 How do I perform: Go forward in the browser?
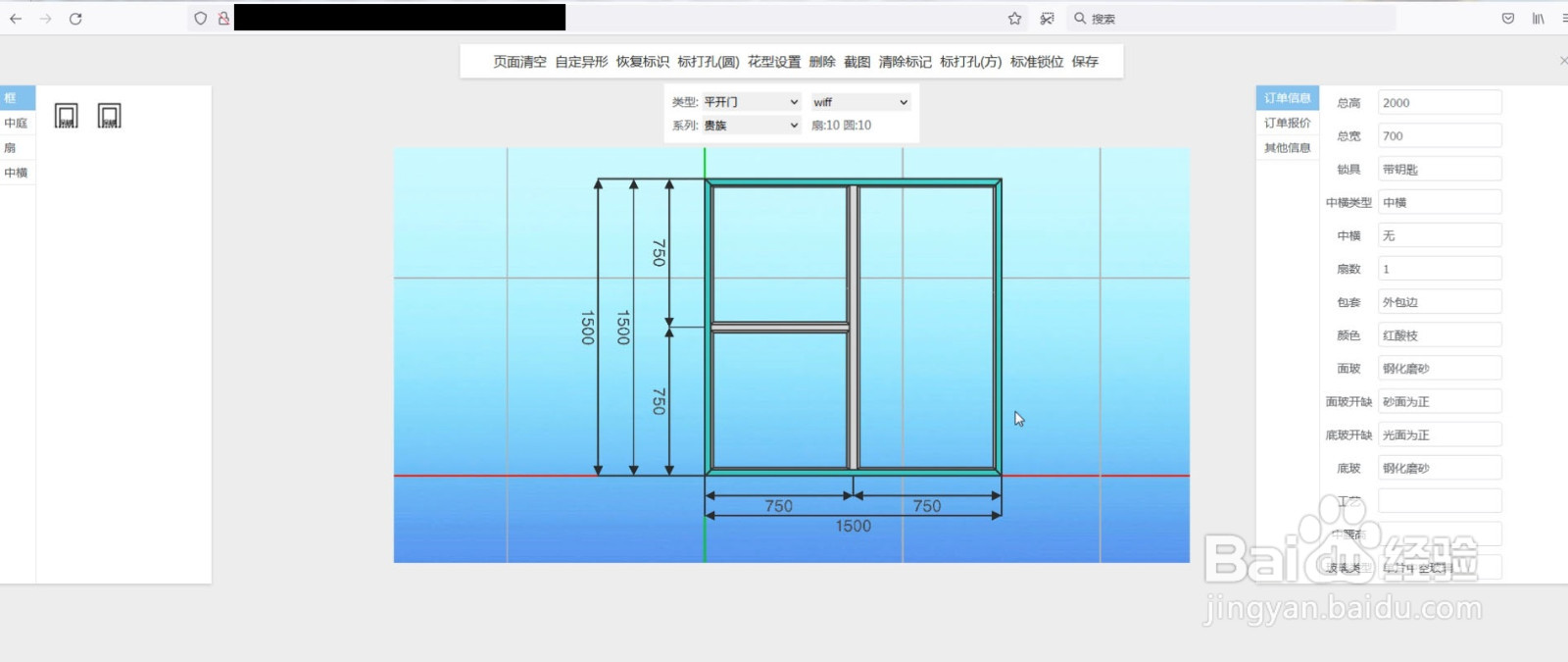click(45, 19)
